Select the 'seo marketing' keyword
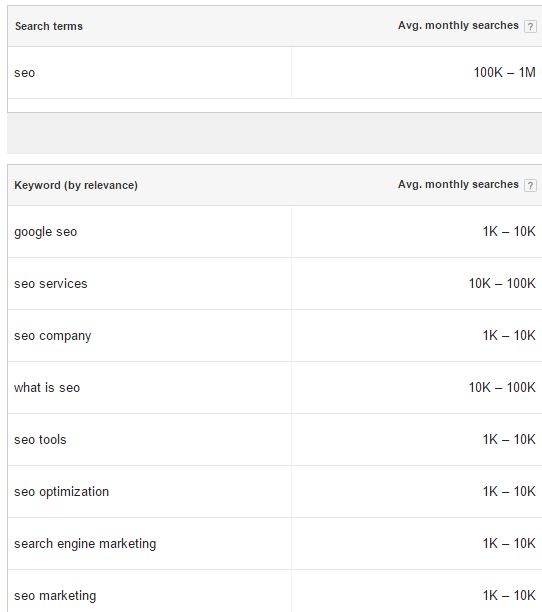542x612 pixels. click(x=55, y=596)
